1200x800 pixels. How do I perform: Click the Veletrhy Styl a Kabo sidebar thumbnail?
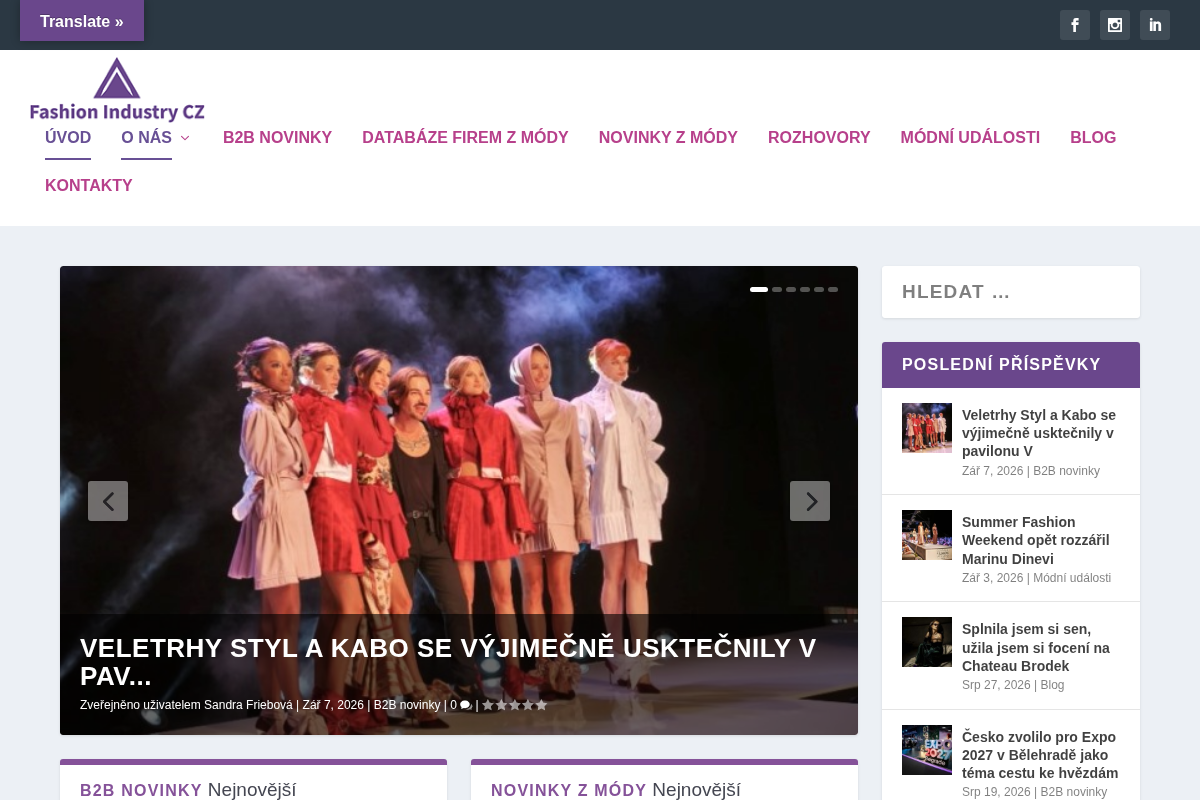927,428
